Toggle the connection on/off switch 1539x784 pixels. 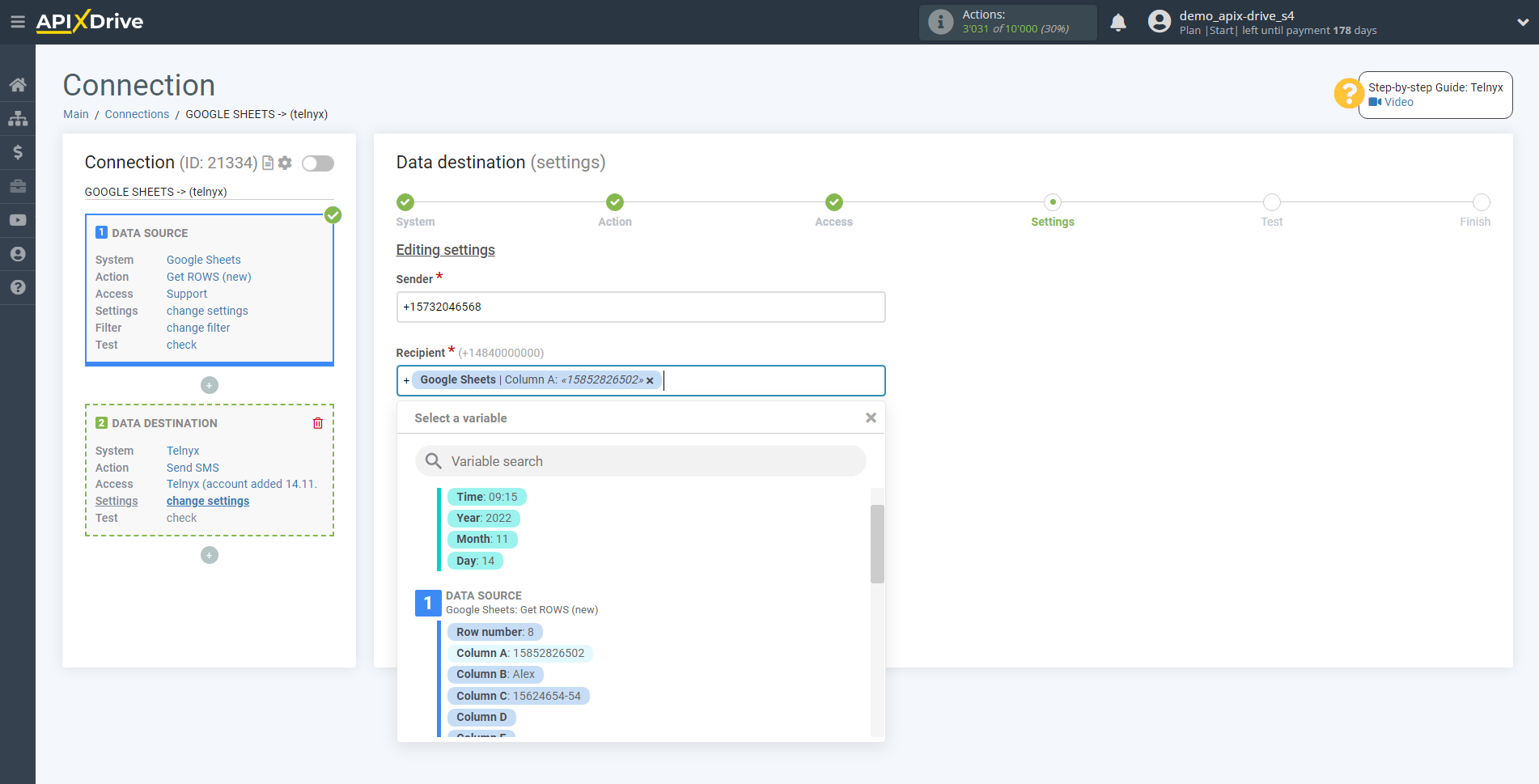click(x=318, y=163)
